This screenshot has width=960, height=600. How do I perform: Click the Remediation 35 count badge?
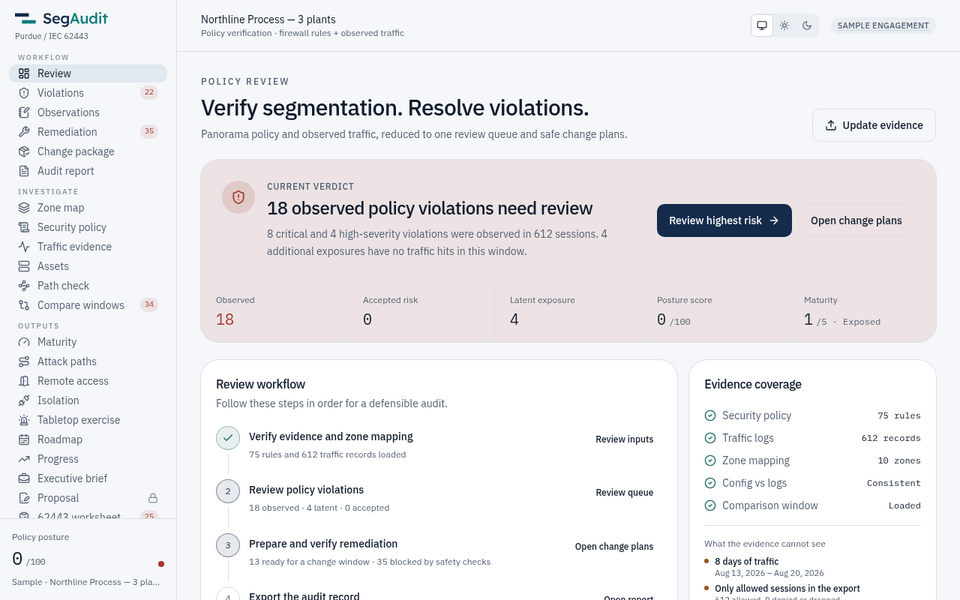(149, 131)
